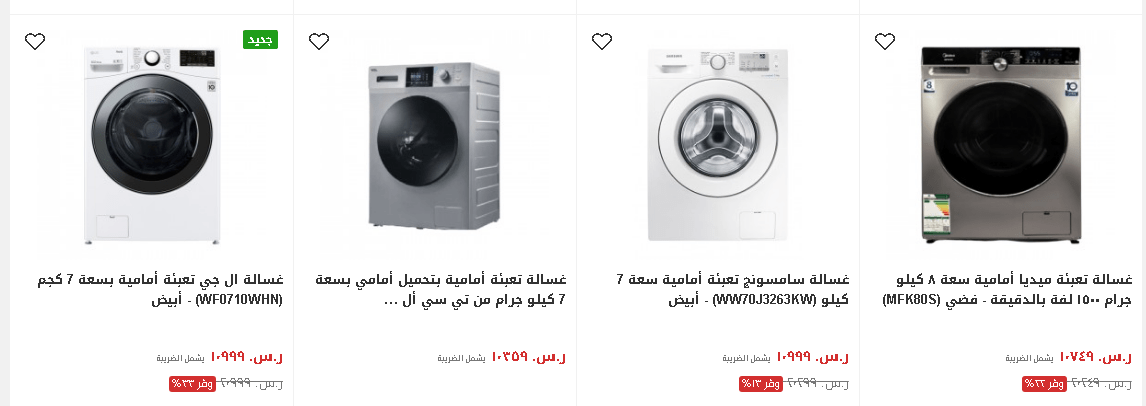Image resolution: width=1146 pixels, height=406 pixels.
Task: Click the save badge on Samsung washer
Action: coord(761,383)
